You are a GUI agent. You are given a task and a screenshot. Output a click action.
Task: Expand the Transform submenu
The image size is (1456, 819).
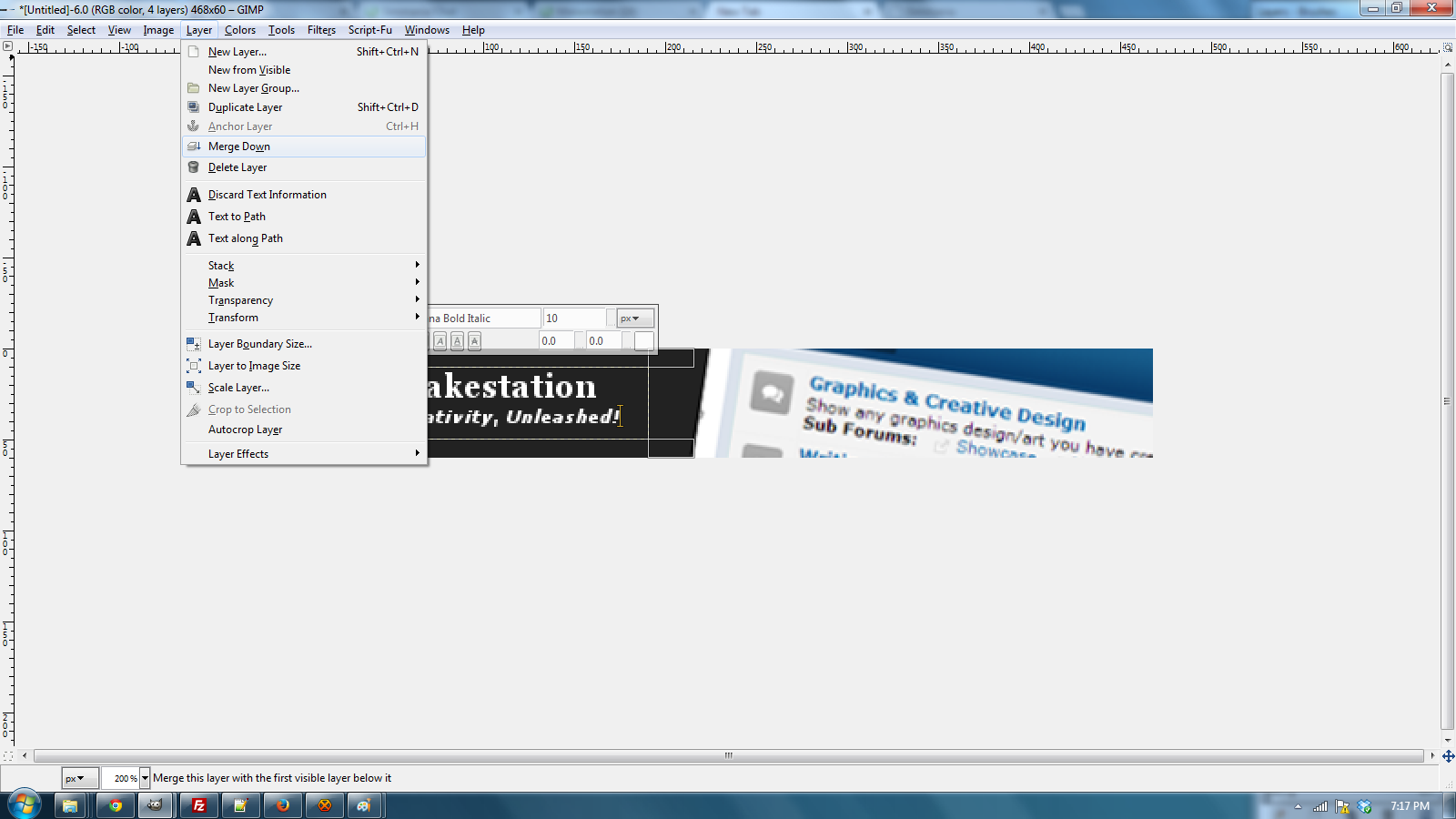304,318
